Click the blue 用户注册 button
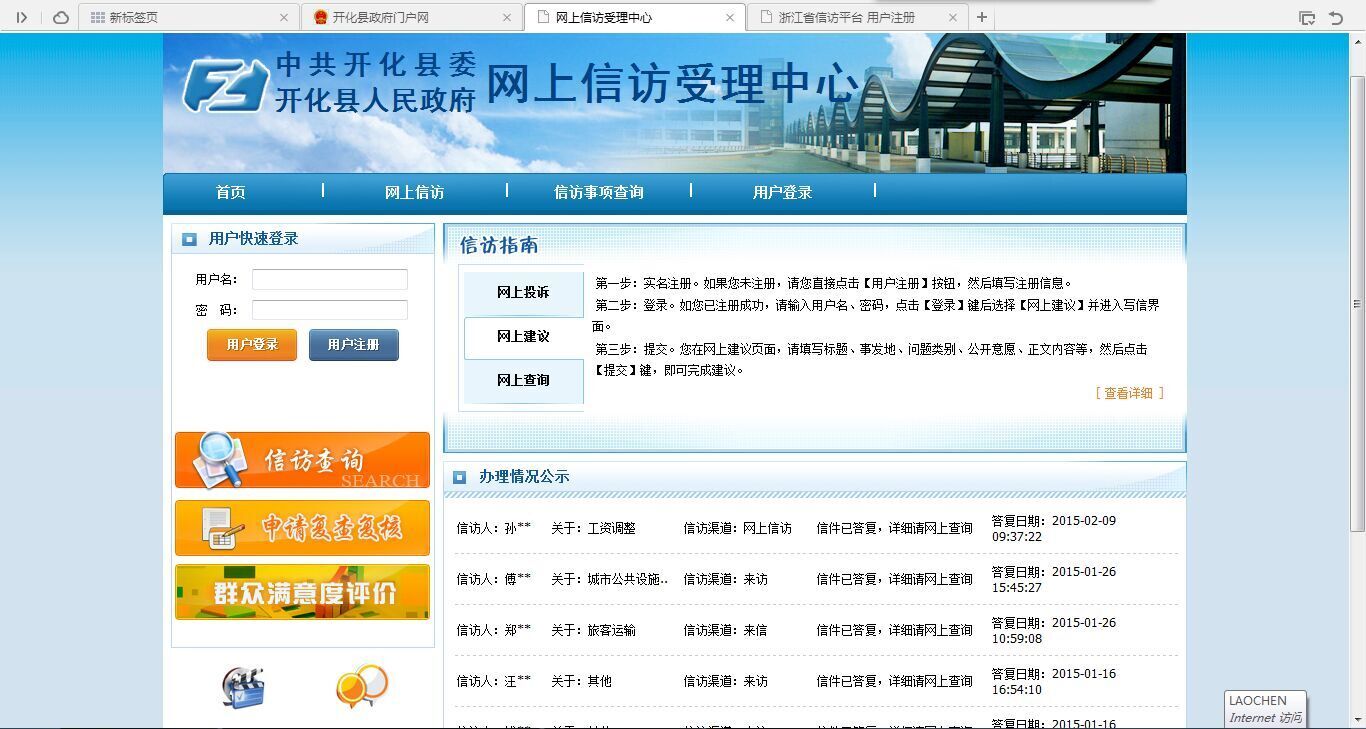This screenshot has height=729, width=1366. 354,344
